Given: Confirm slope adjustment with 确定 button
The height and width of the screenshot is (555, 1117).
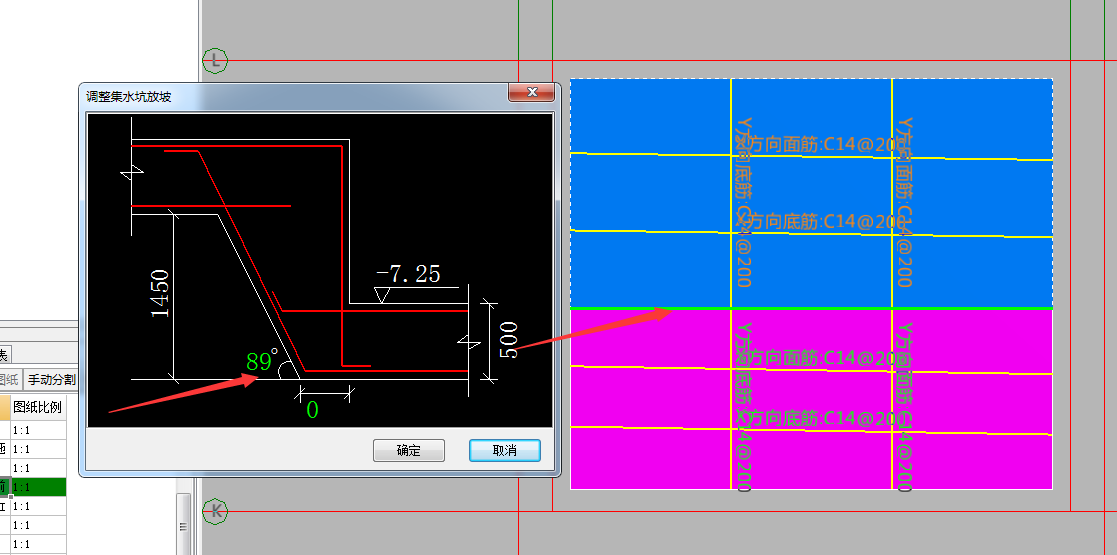Looking at the screenshot, I should [x=409, y=450].
